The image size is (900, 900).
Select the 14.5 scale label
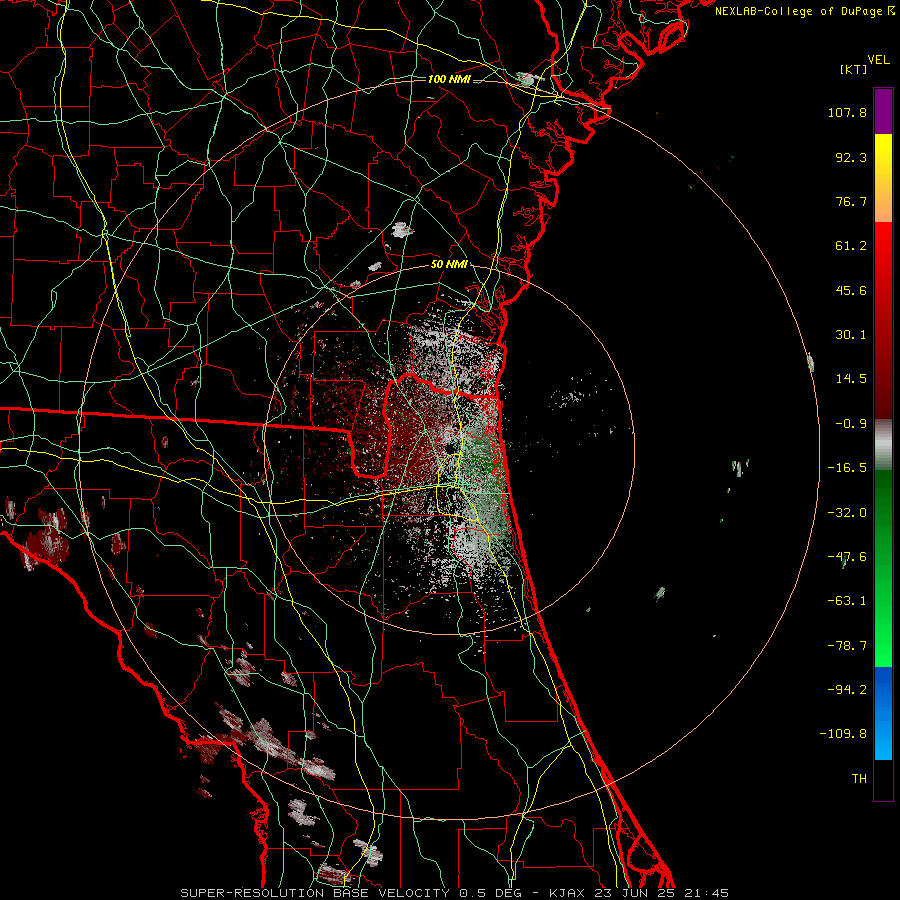[x=851, y=379]
